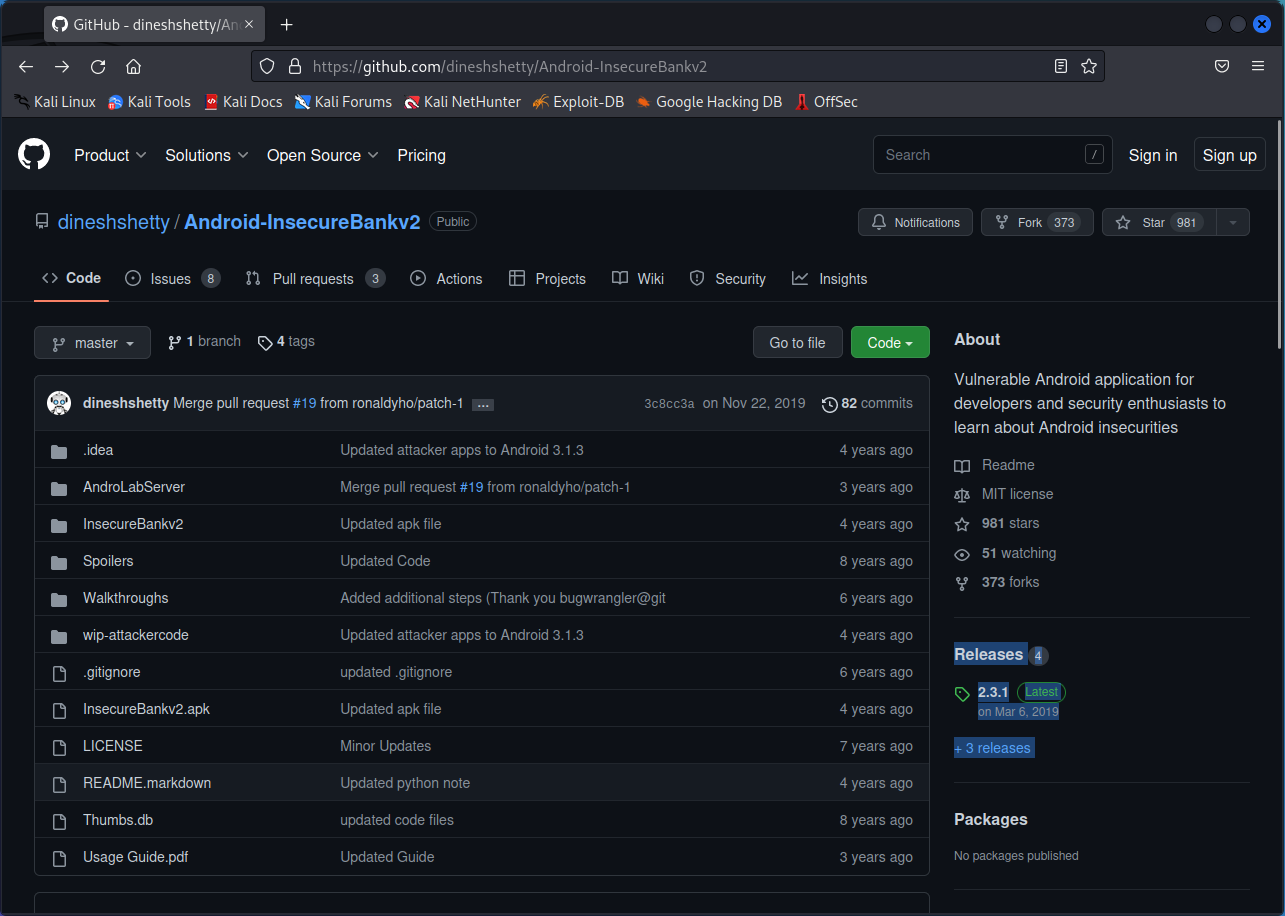View 1 branch link
1285x916 pixels.
click(204, 342)
